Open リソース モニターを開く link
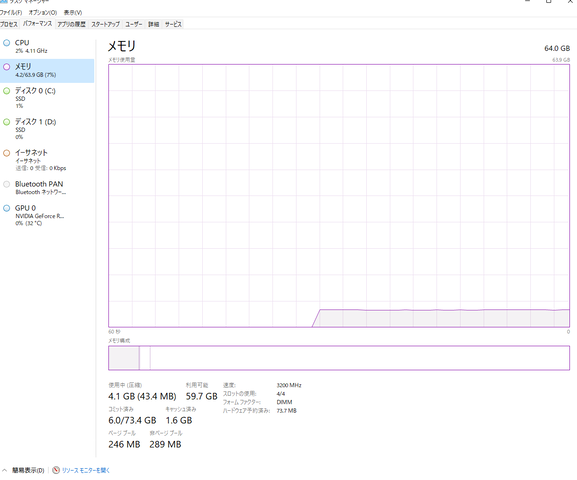This screenshot has height=480, width=577. [85, 470]
